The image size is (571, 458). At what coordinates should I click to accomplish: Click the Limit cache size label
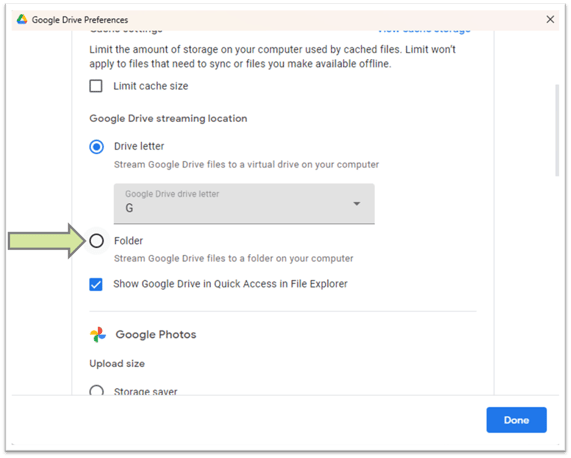pyautogui.click(x=150, y=86)
